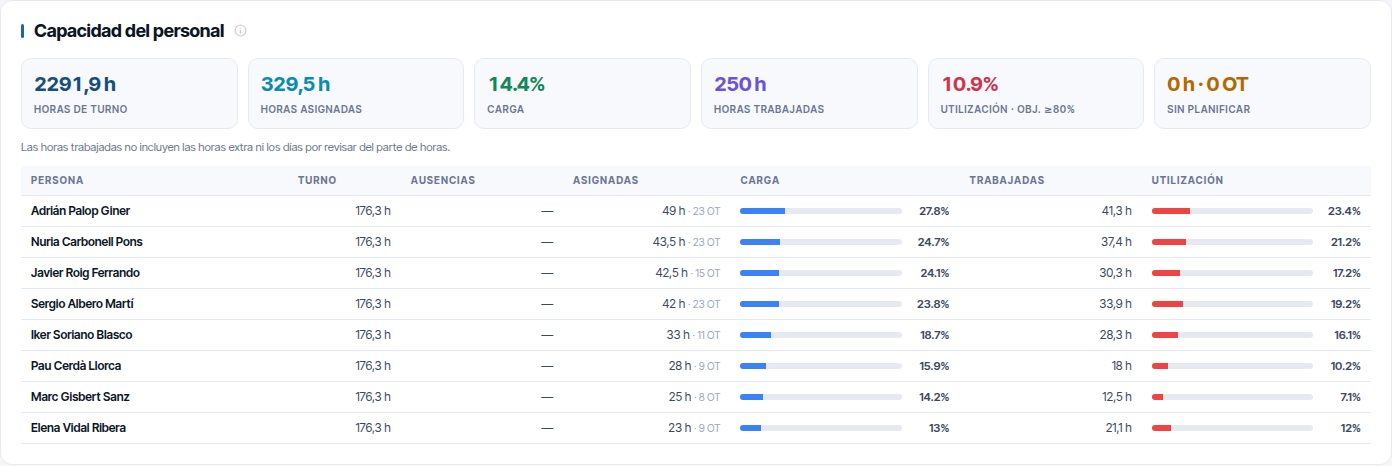
Task: Click the 41,3 h worked value
Action: 1115,211
